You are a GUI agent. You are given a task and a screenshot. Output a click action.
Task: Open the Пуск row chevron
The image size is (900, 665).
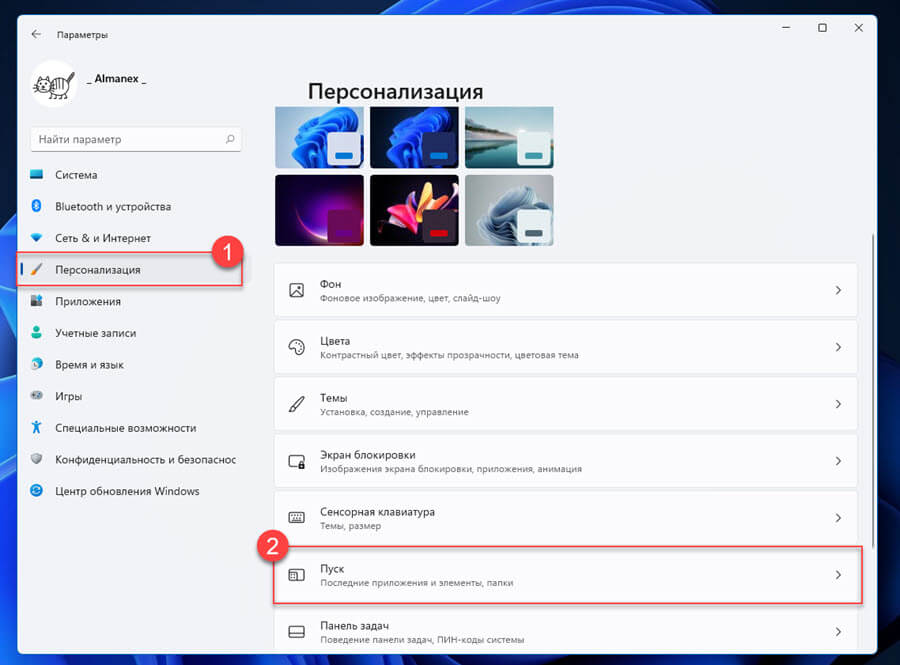tap(838, 574)
